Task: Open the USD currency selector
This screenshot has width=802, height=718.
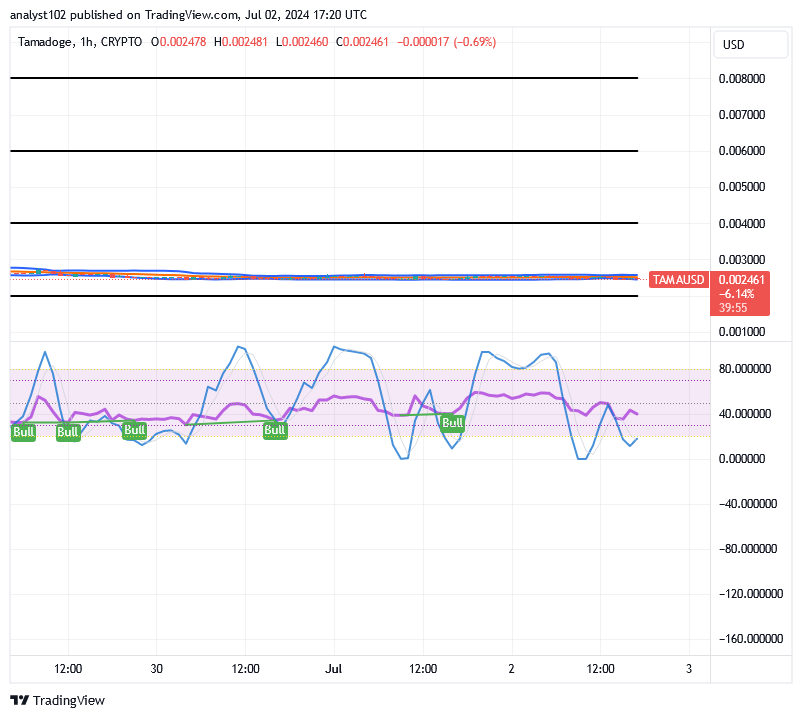Action: click(750, 44)
